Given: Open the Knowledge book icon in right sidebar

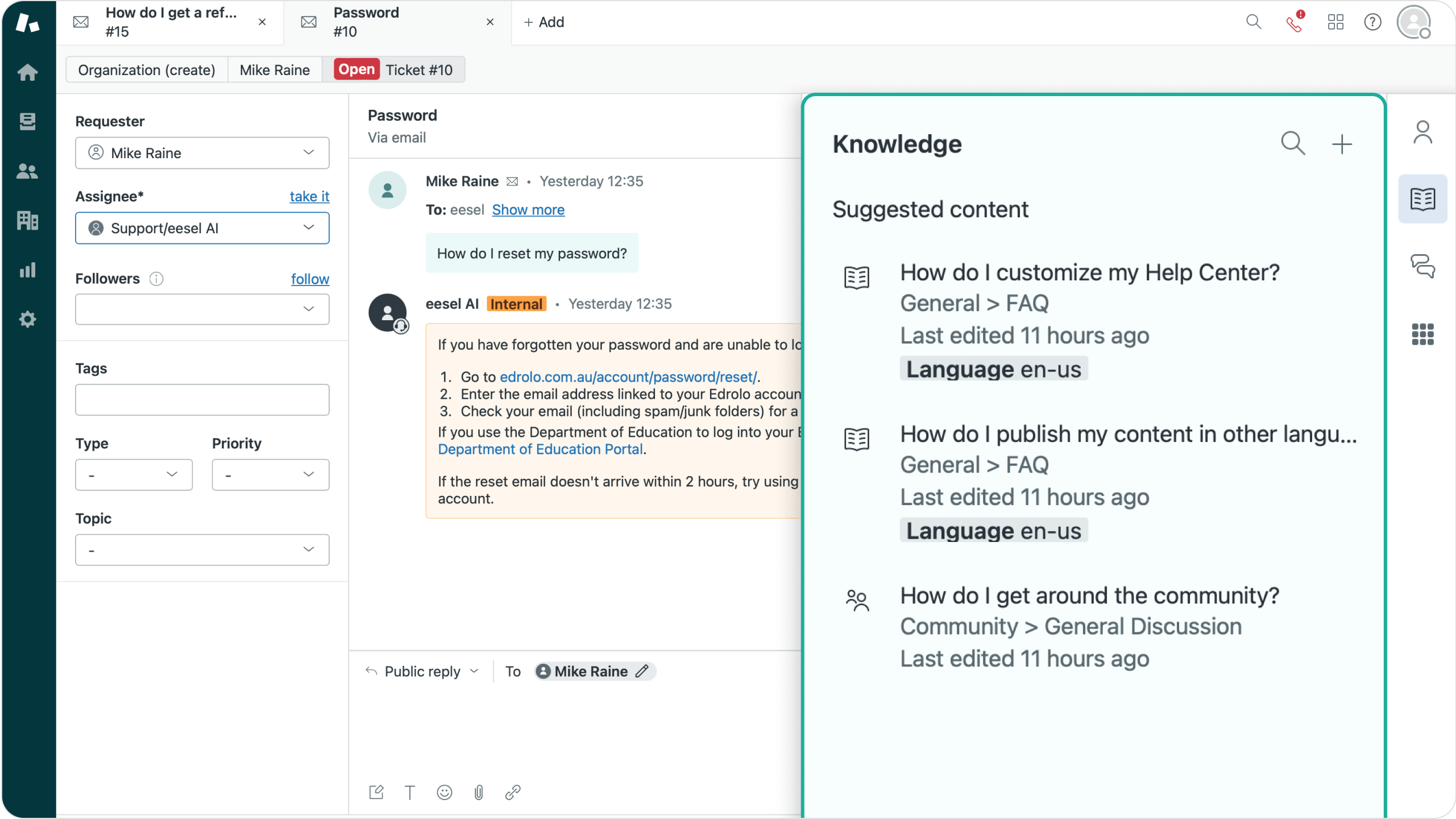Looking at the screenshot, I should tap(1423, 198).
